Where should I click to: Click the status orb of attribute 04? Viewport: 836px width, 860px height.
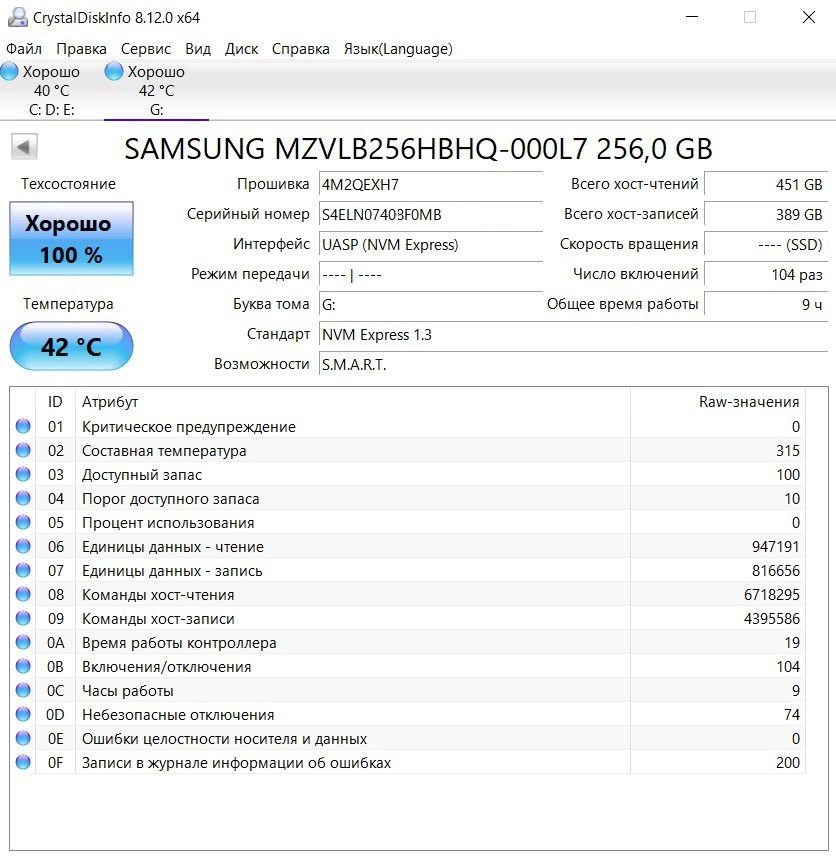23,498
